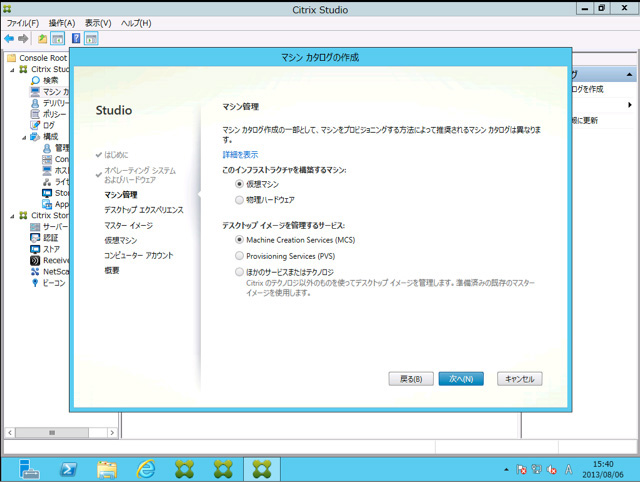This screenshot has width=640, height=482.
Task: Select the マシン カタログ tree node
Action: [x=50, y=91]
